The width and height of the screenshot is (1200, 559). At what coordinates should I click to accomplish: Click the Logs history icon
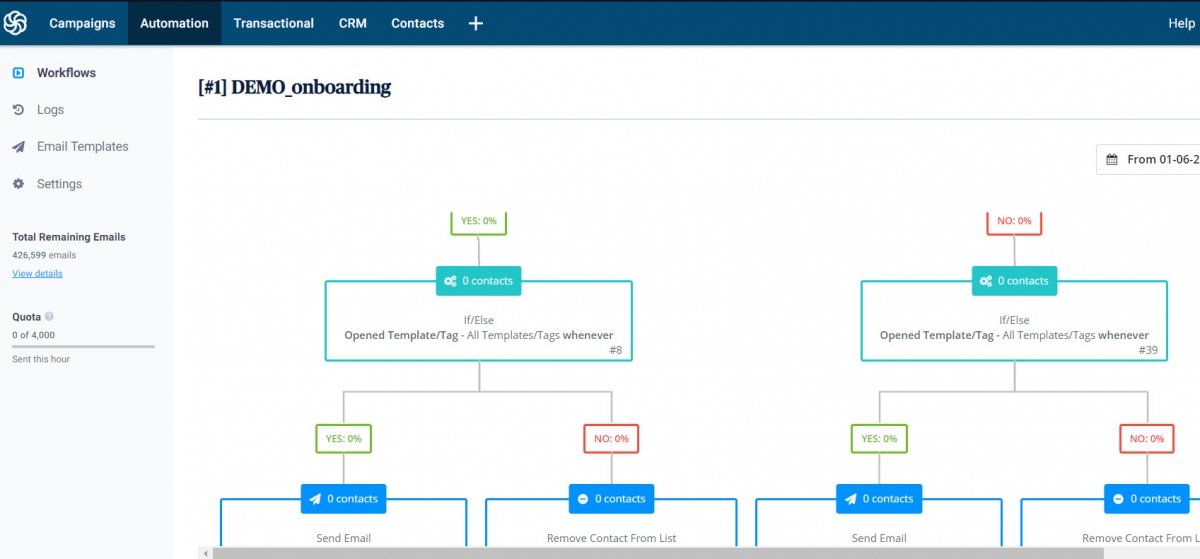[x=18, y=110]
